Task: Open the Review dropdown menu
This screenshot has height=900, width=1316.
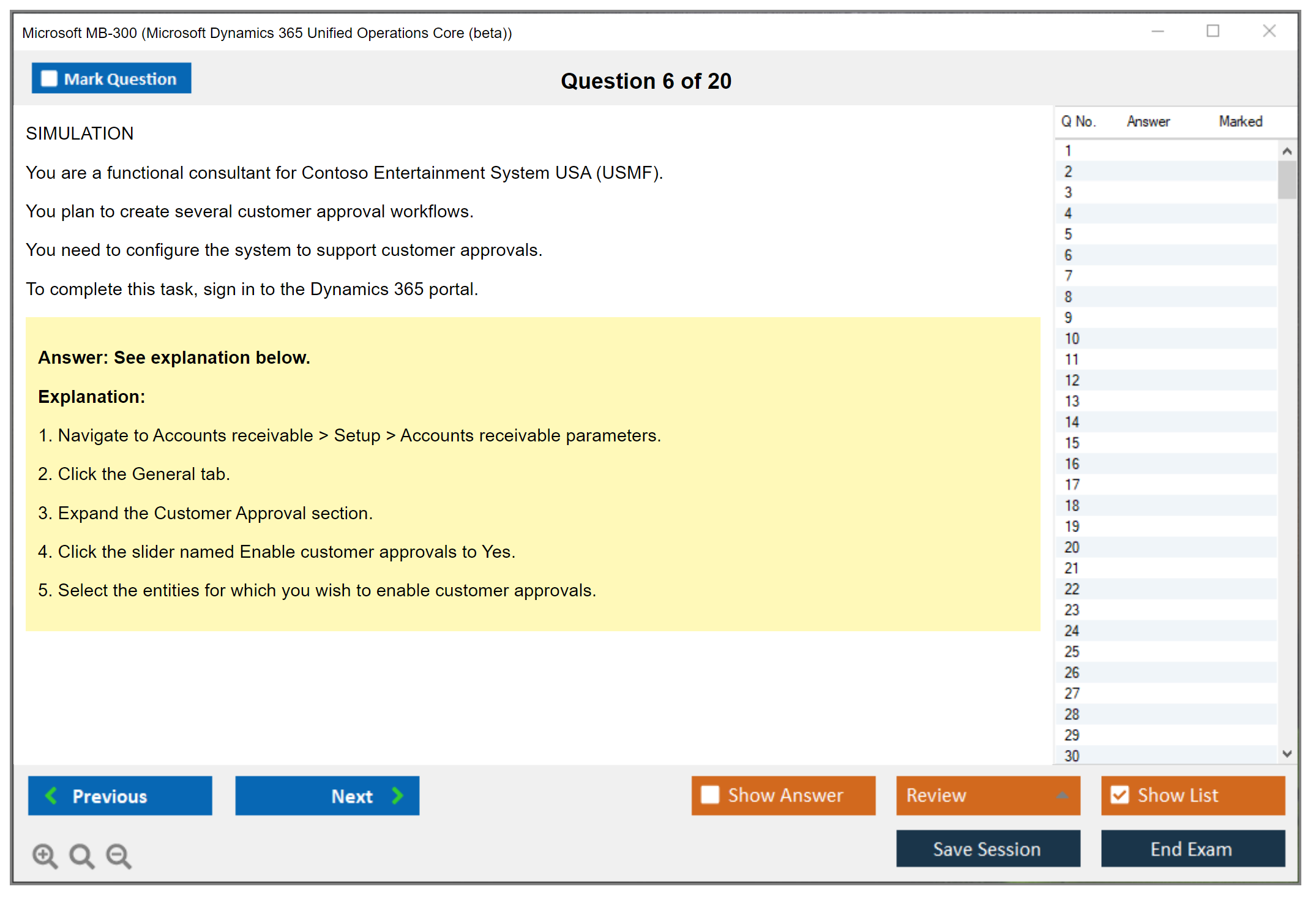Action: click(x=1062, y=795)
